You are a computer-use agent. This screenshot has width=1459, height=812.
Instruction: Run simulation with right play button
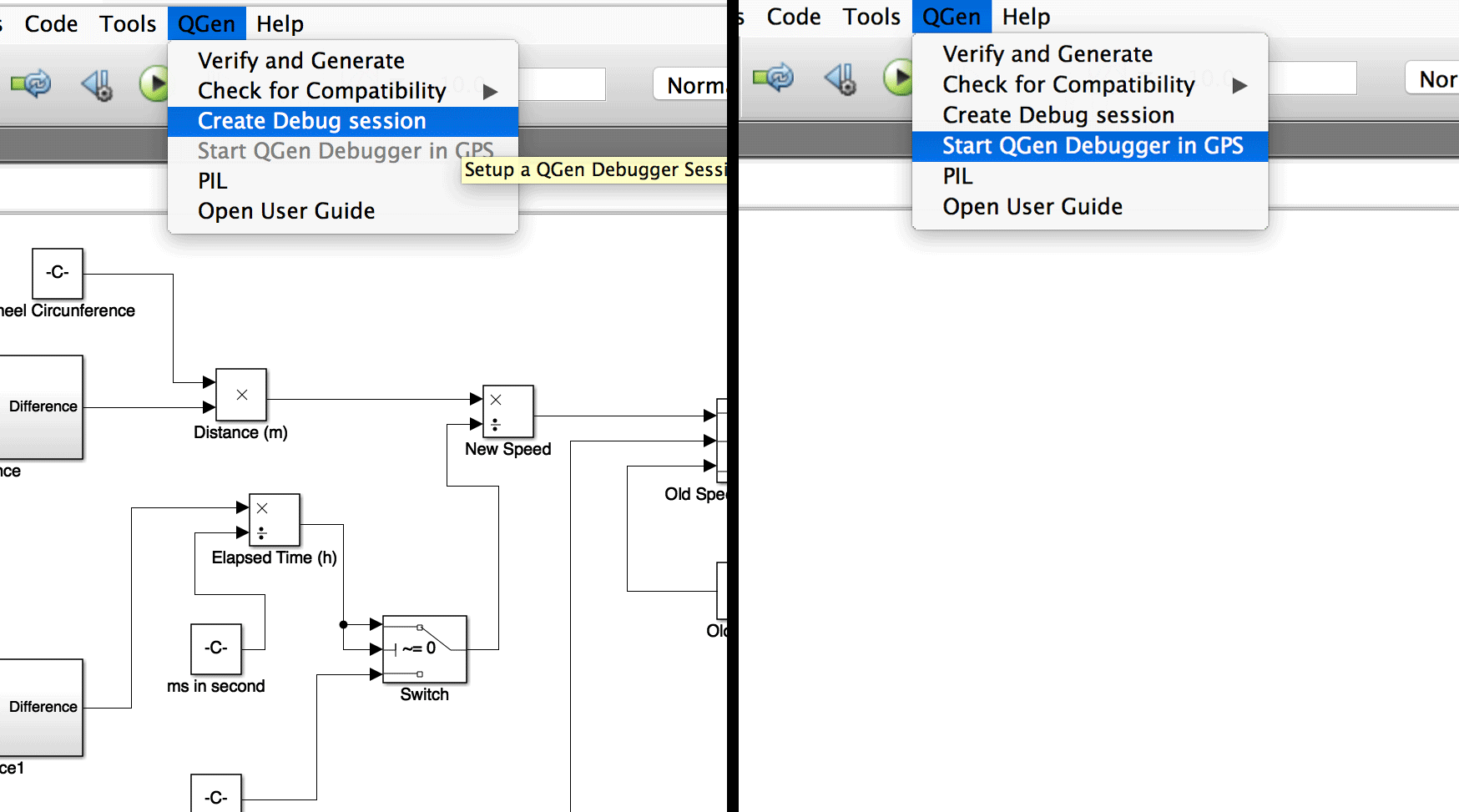(898, 78)
